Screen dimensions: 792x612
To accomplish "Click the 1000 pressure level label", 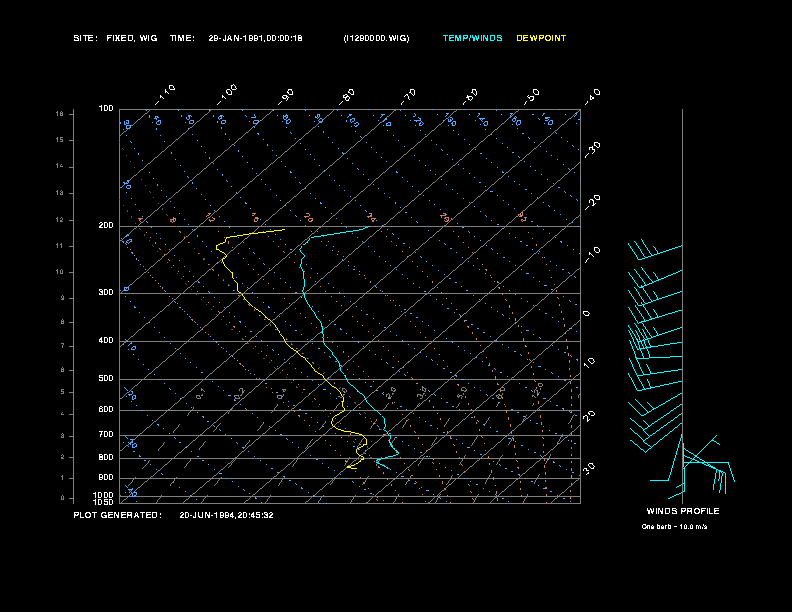I will pyautogui.click(x=103, y=495).
